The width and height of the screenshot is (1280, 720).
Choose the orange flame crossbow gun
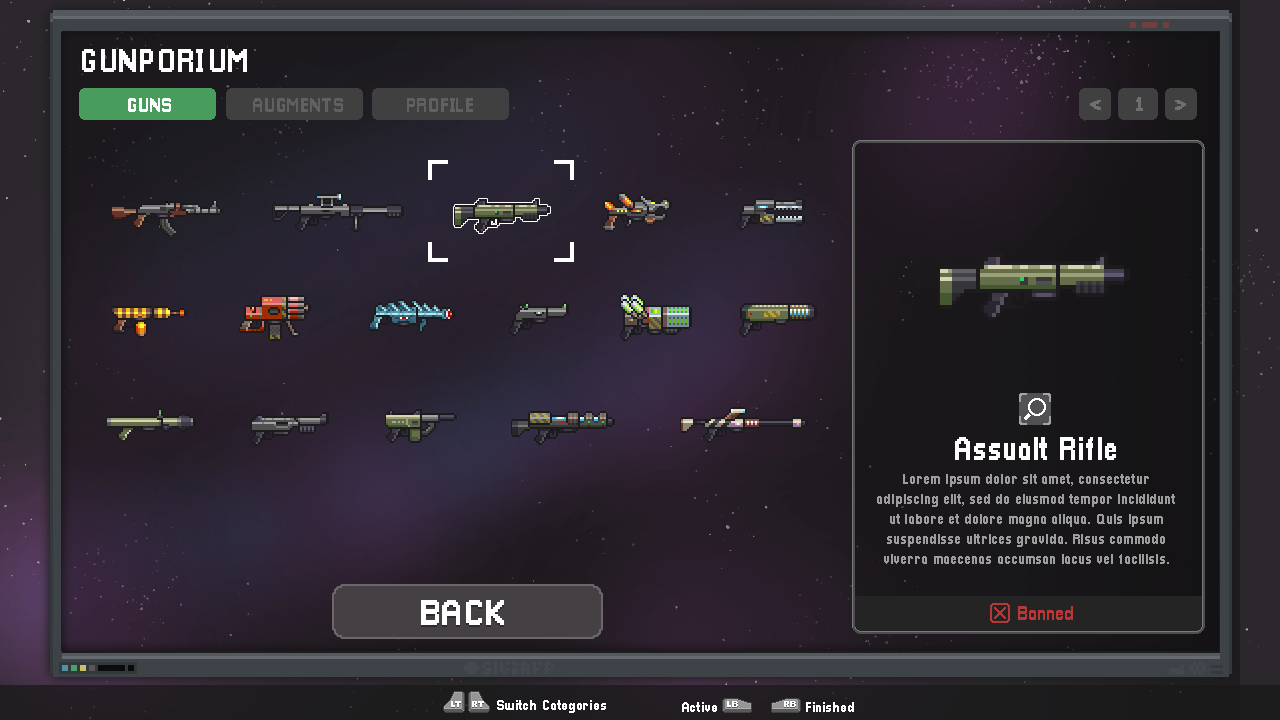(x=636, y=210)
